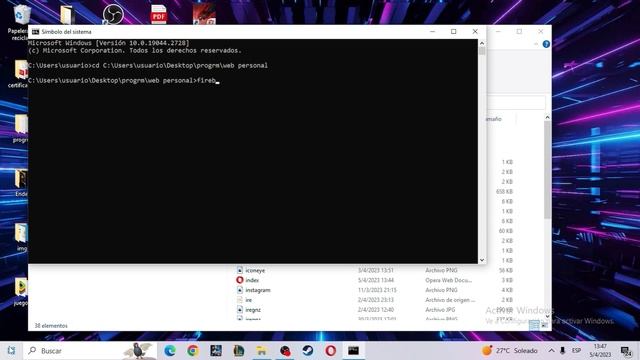The image size is (640, 360).
Task: Open the 27°C Soleado weather widget
Action: 510,351
